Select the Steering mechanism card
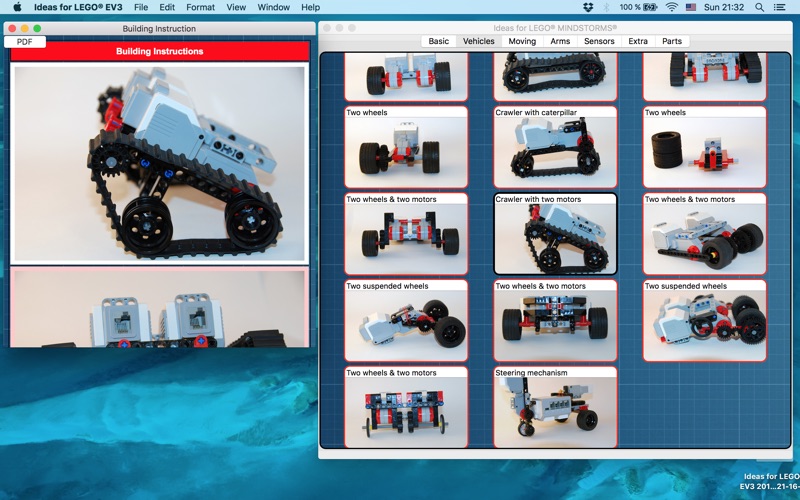This screenshot has width=800, height=500. click(x=555, y=407)
